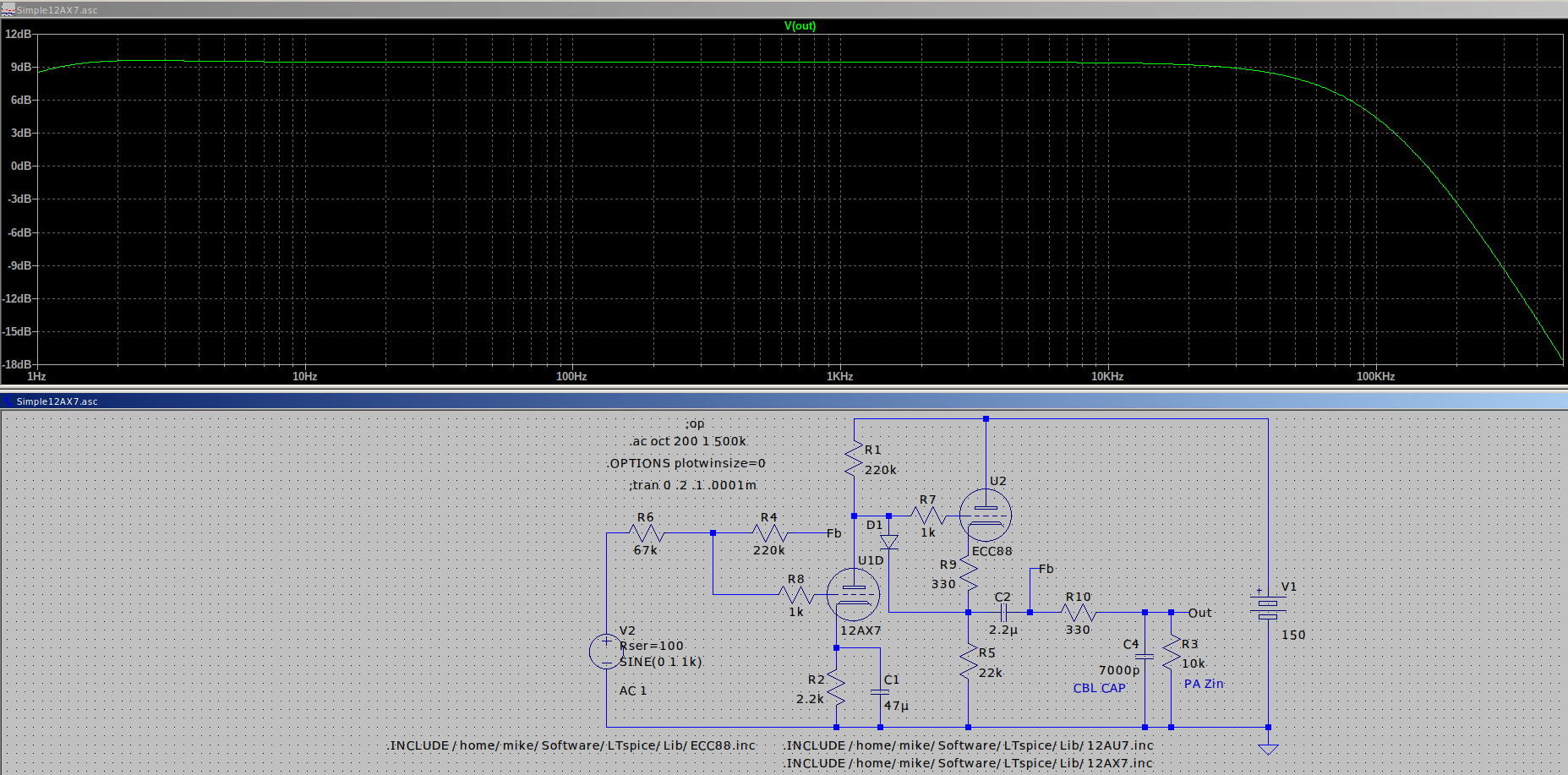The width and height of the screenshot is (1568, 775).
Task: Click the 10Hz label on the frequency axis
Action: [x=304, y=376]
